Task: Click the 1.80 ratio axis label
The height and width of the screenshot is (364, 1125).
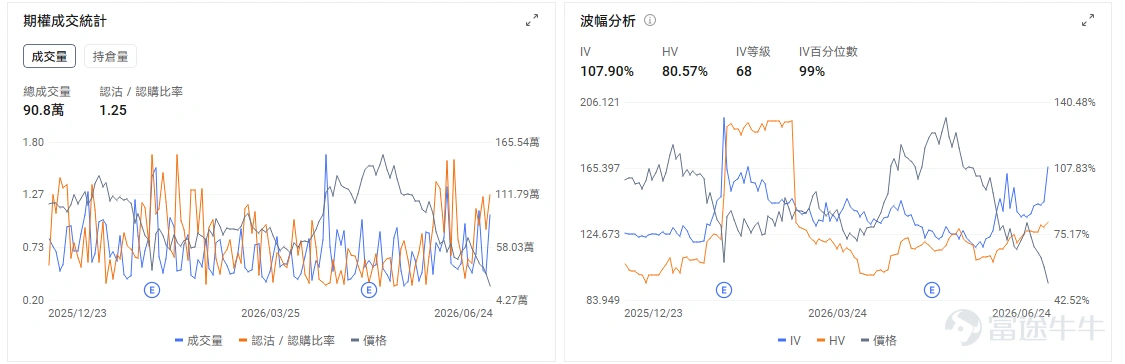Action: point(34,142)
